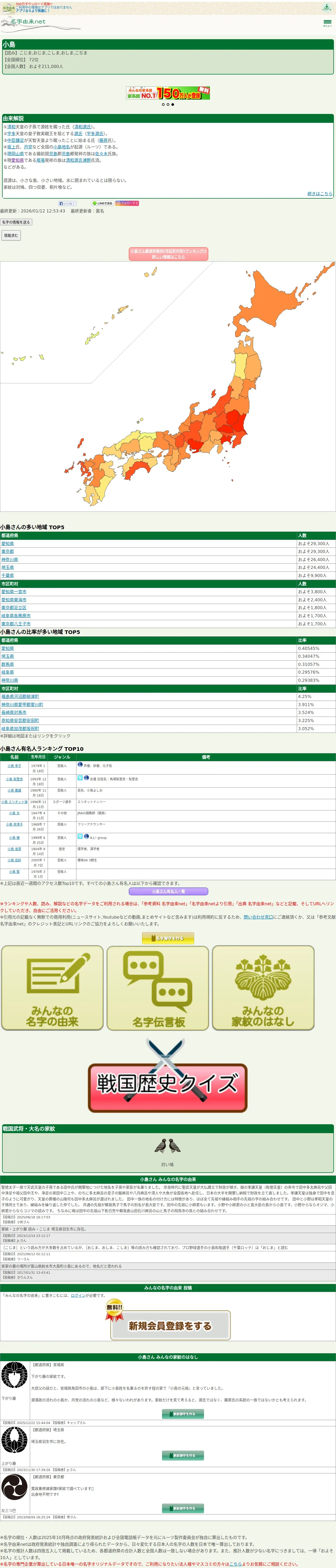Click the 続きはこちら link
The image size is (336, 1568).
tap(320, 194)
